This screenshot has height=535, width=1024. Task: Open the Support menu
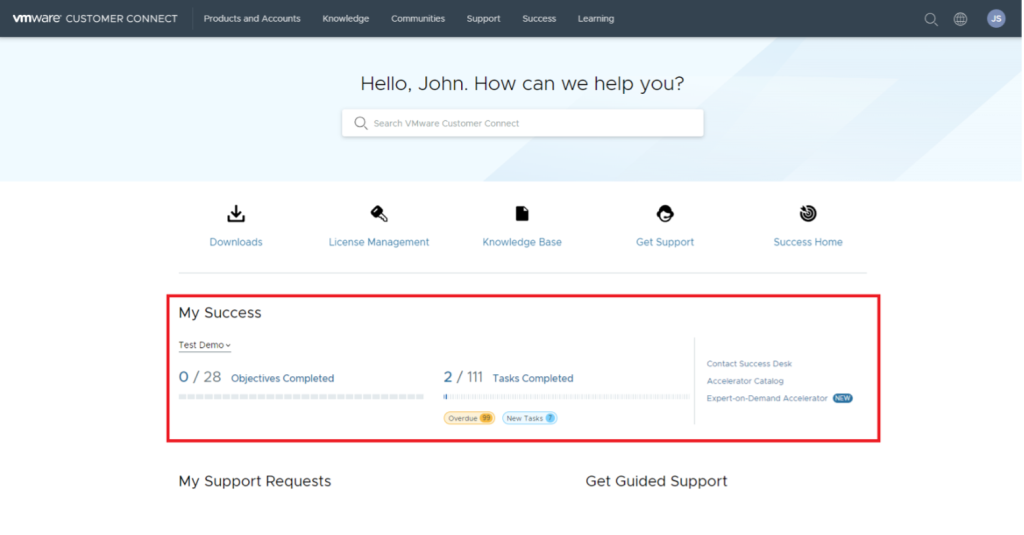tap(483, 18)
